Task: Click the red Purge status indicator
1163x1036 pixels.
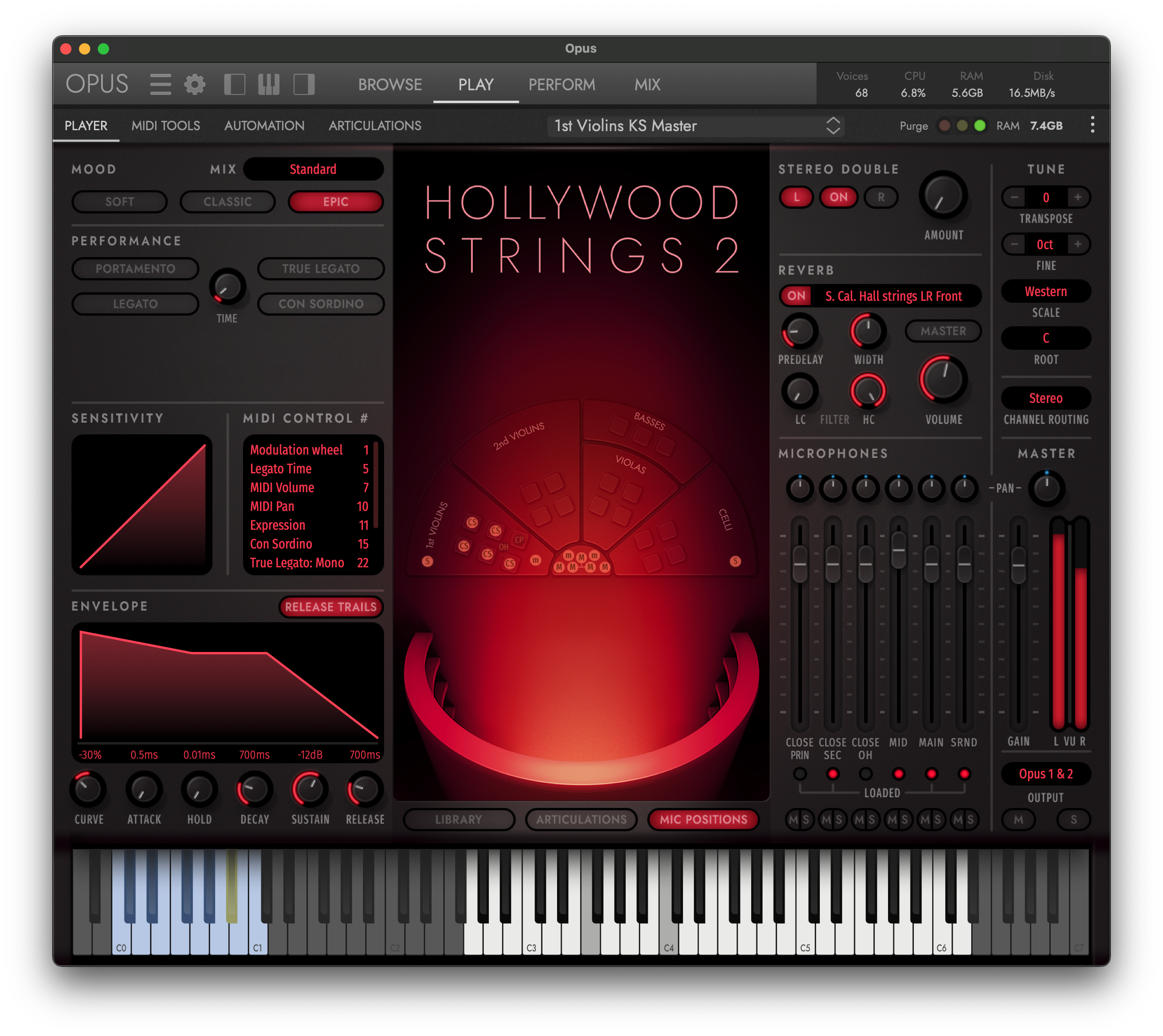Action: 944,126
